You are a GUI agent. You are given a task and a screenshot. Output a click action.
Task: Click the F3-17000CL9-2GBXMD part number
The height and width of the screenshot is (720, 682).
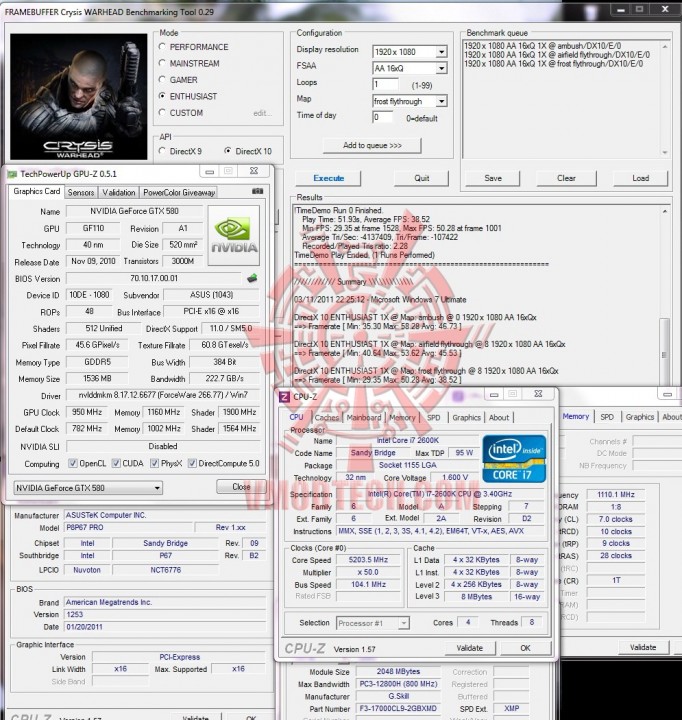coord(398,709)
